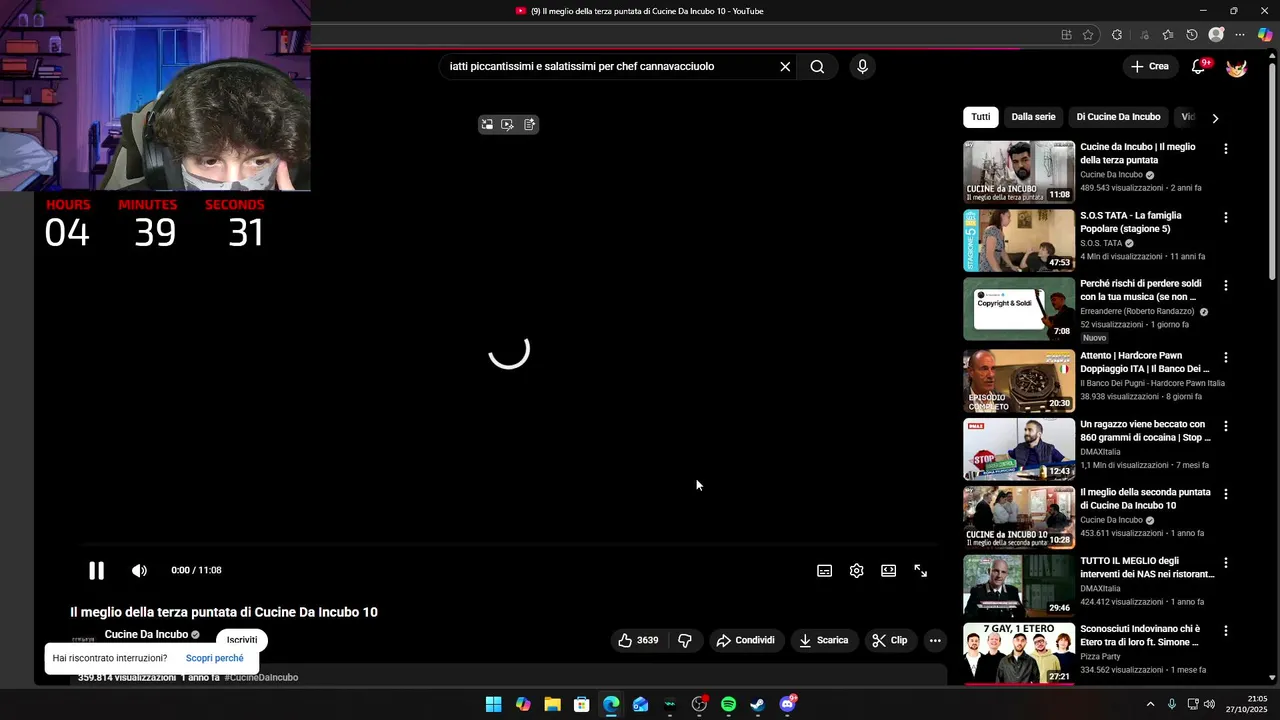
Task: Clear the YouTube search box text
Action: (x=785, y=67)
